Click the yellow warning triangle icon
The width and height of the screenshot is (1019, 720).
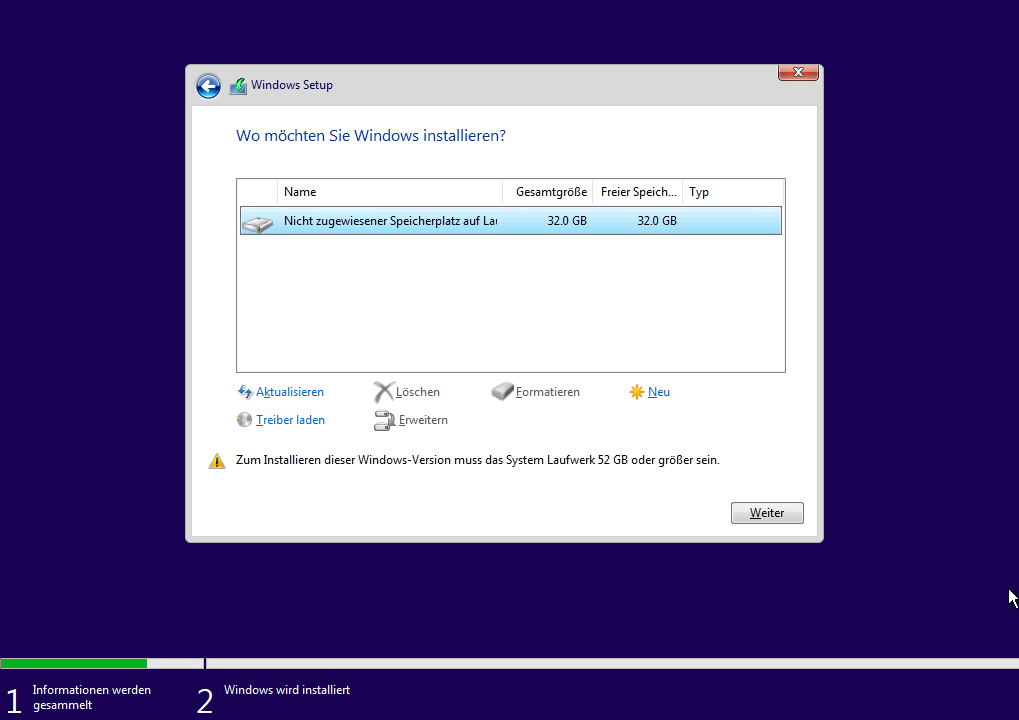[x=217, y=461]
